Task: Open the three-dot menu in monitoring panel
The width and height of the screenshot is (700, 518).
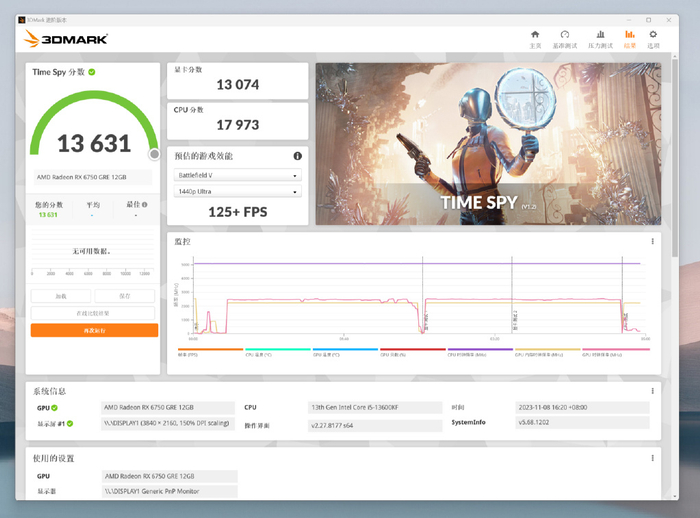Action: click(652, 241)
